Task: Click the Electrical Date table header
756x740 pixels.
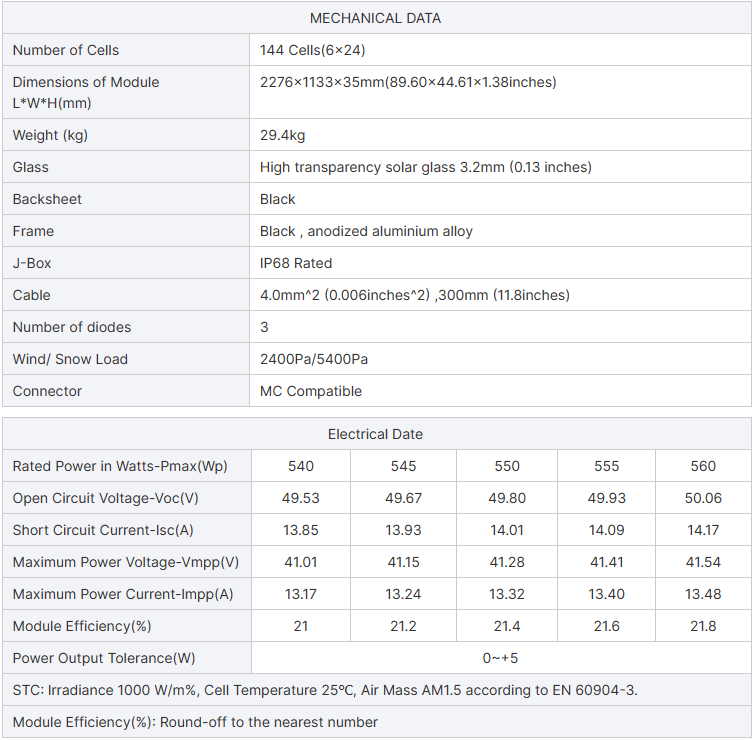Action: pos(375,434)
